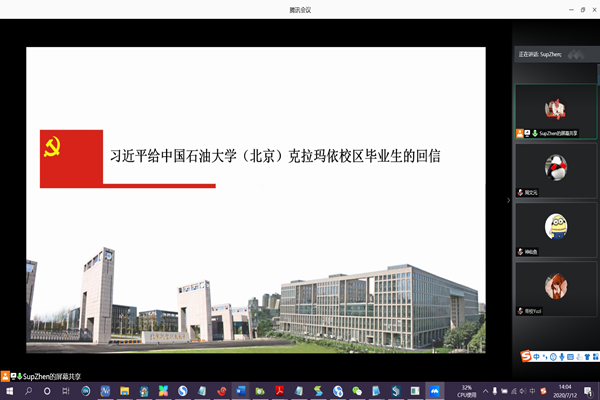Select the second participant's penguin avatar tile
The width and height of the screenshot is (600, 400).
[x=556, y=169]
